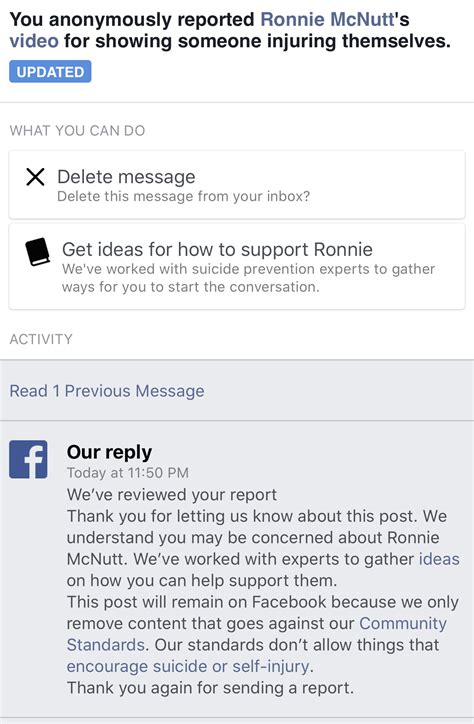Open the Community Standards link
The image size is (474, 724).
pyautogui.click(x=257, y=634)
